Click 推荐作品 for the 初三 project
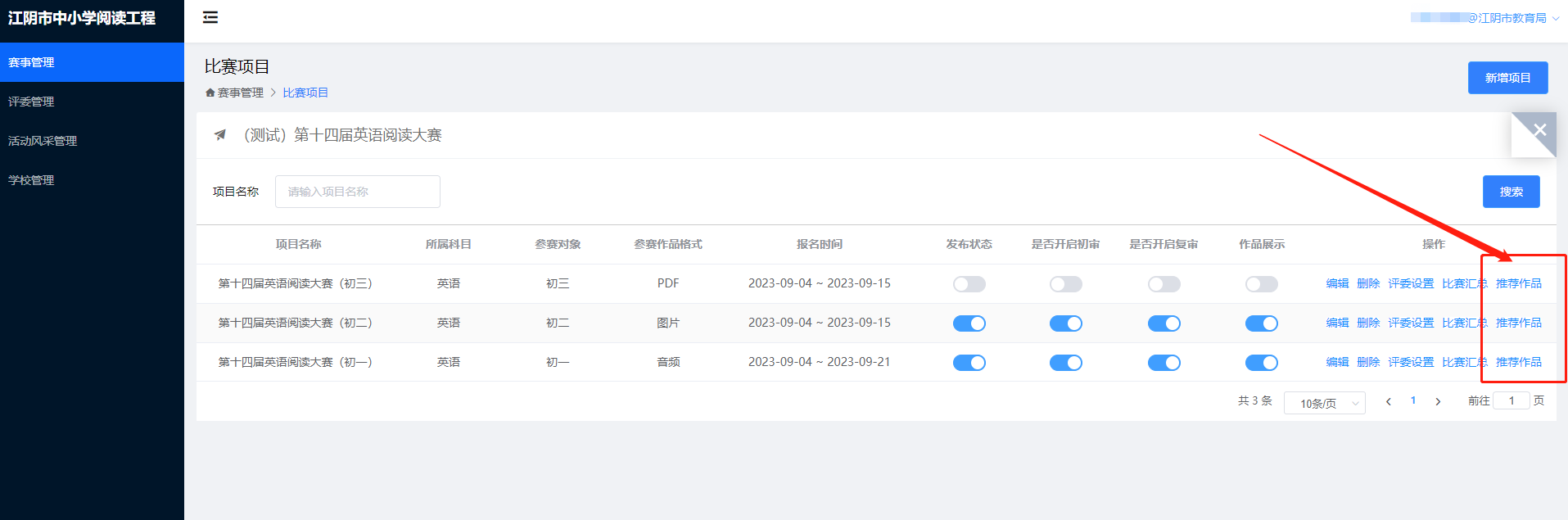 pos(1518,283)
